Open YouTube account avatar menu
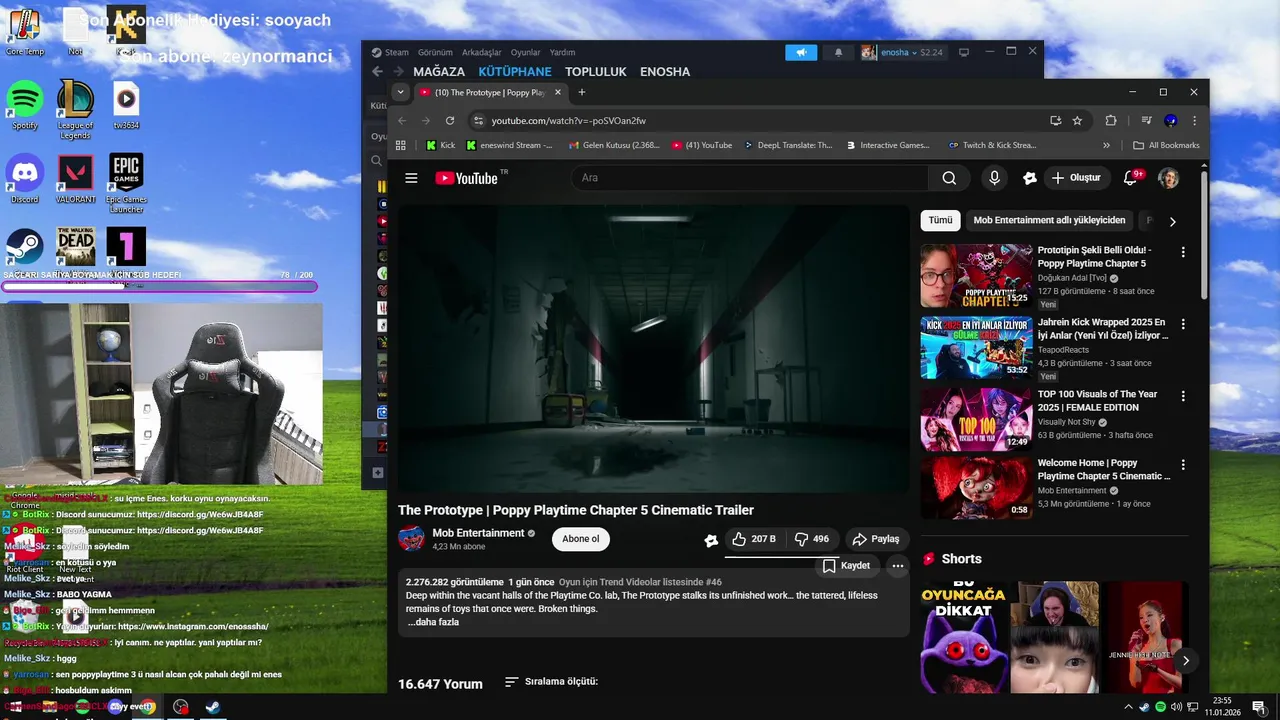 pos(1168,178)
